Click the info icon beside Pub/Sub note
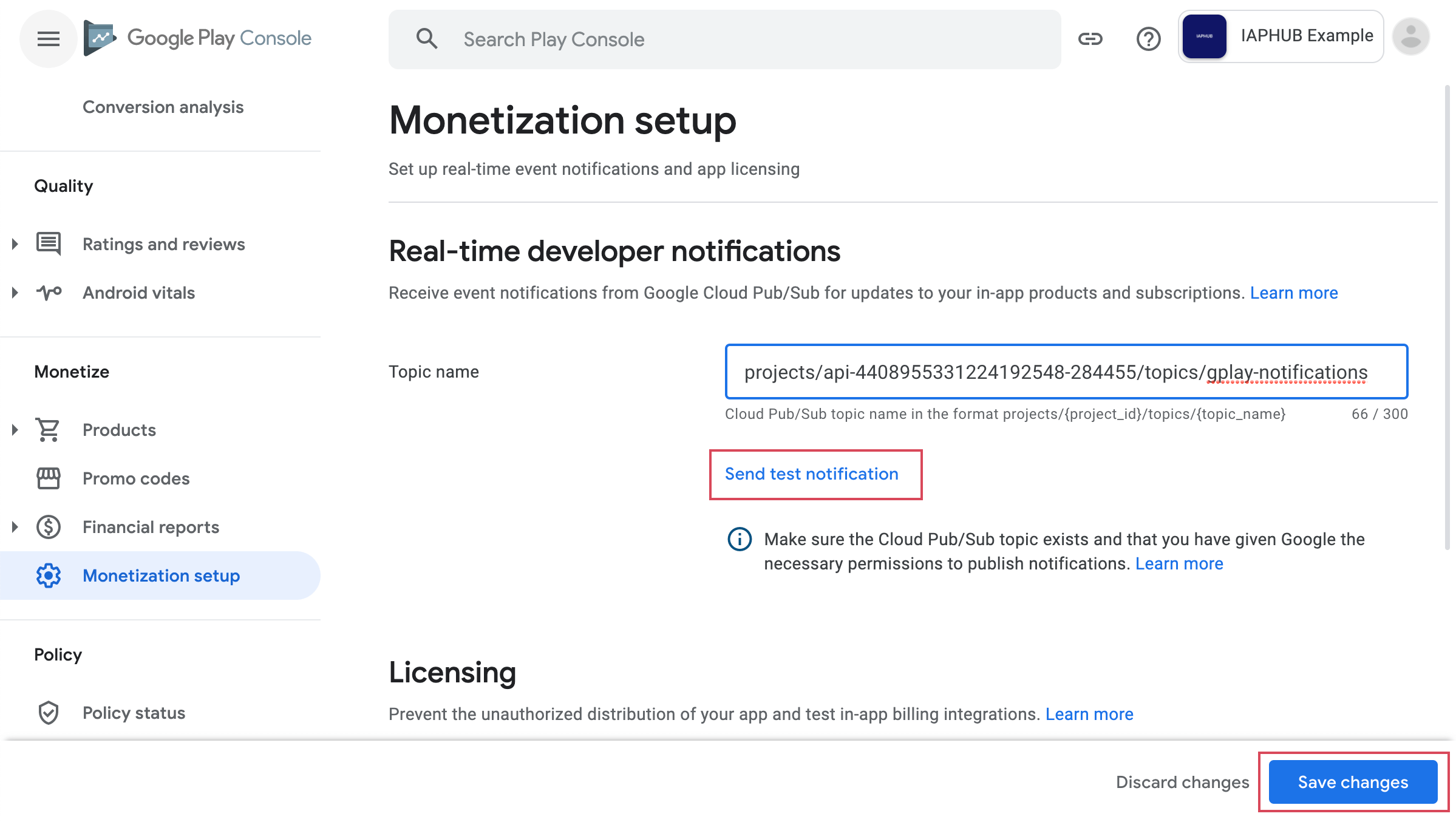The image size is (1456, 822). (x=739, y=539)
